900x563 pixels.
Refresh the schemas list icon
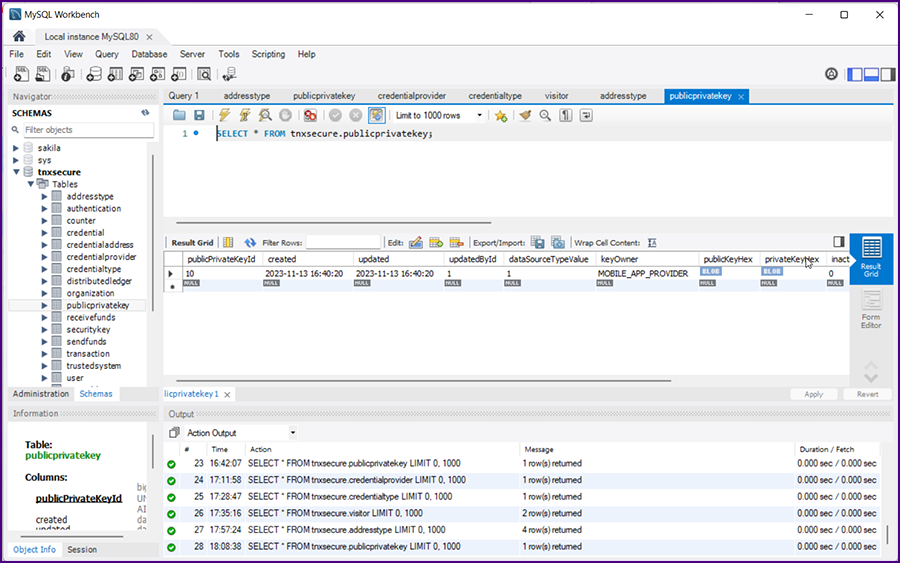[145, 113]
